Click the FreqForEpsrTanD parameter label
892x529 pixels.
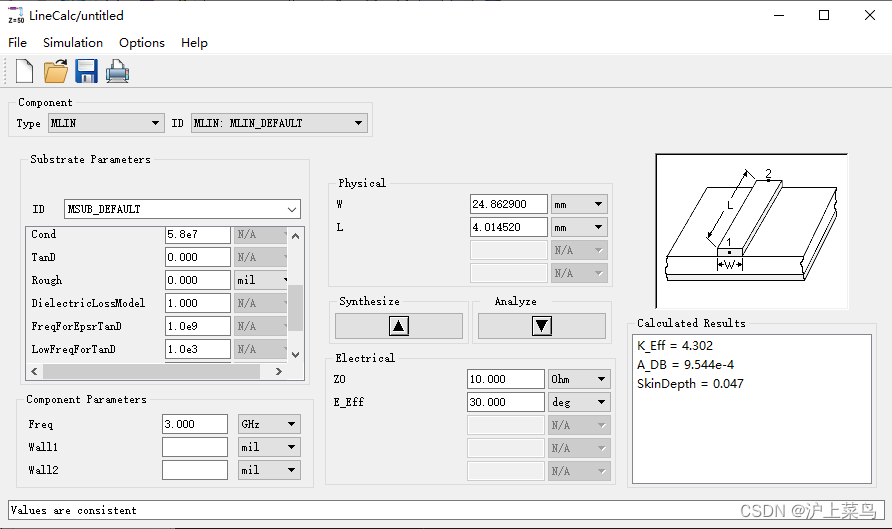pos(76,327)
